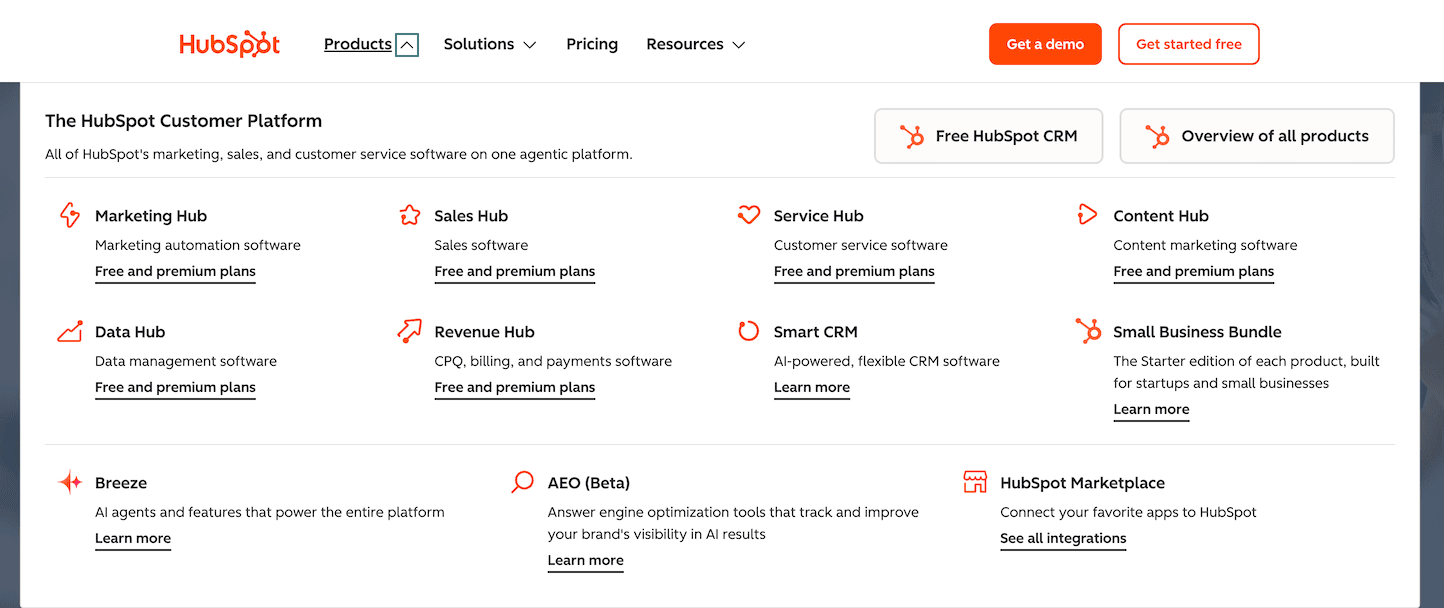Click Learn more under AEO (Beta)
The height and width of the screenshot is (608, 1444).
(586, 560)
